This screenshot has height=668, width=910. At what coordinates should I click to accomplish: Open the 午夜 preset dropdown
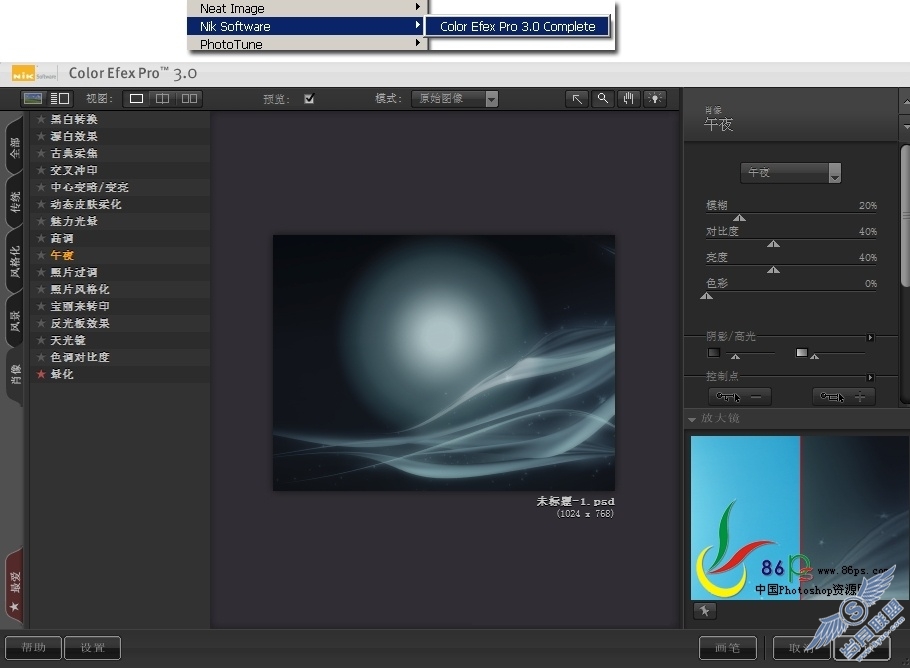[790, 172]
